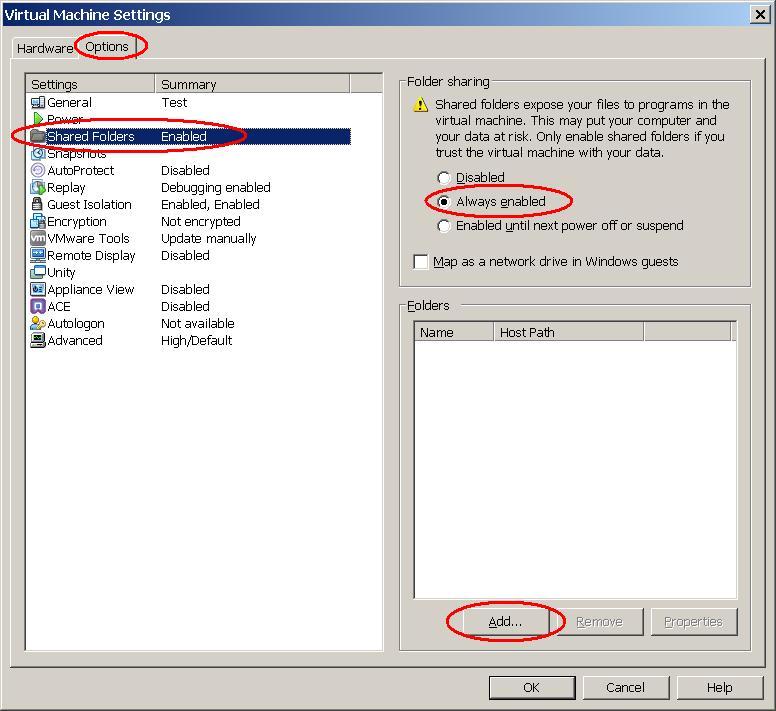Click the Replay settings icon
Screen dimensions: 776x711
(x=38, y=187)
